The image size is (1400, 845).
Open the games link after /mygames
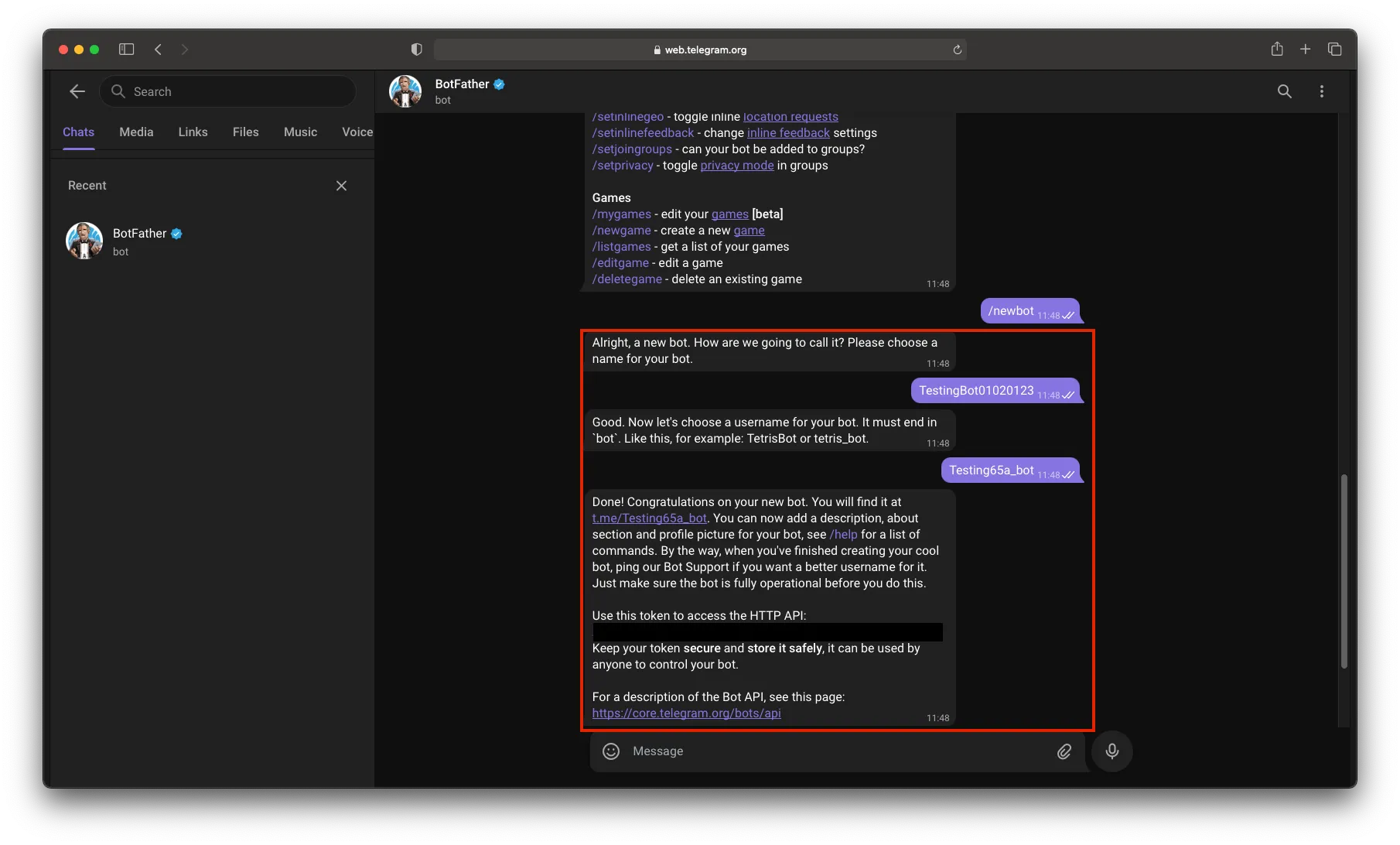[x=730, y=214]
